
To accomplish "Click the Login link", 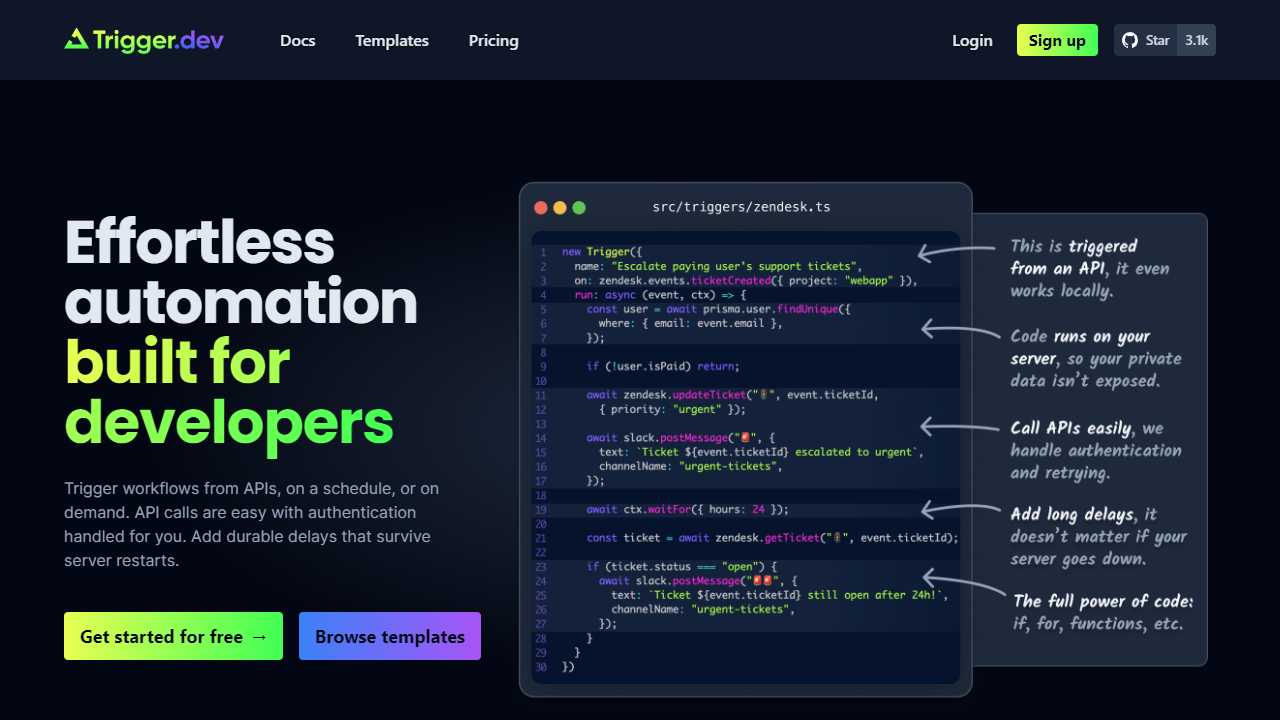I will (x=972, y=41).
